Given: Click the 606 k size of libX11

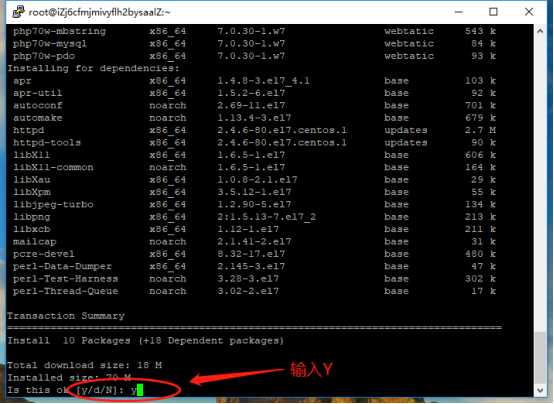Looking at the screenshot, I should click(481, 155).
